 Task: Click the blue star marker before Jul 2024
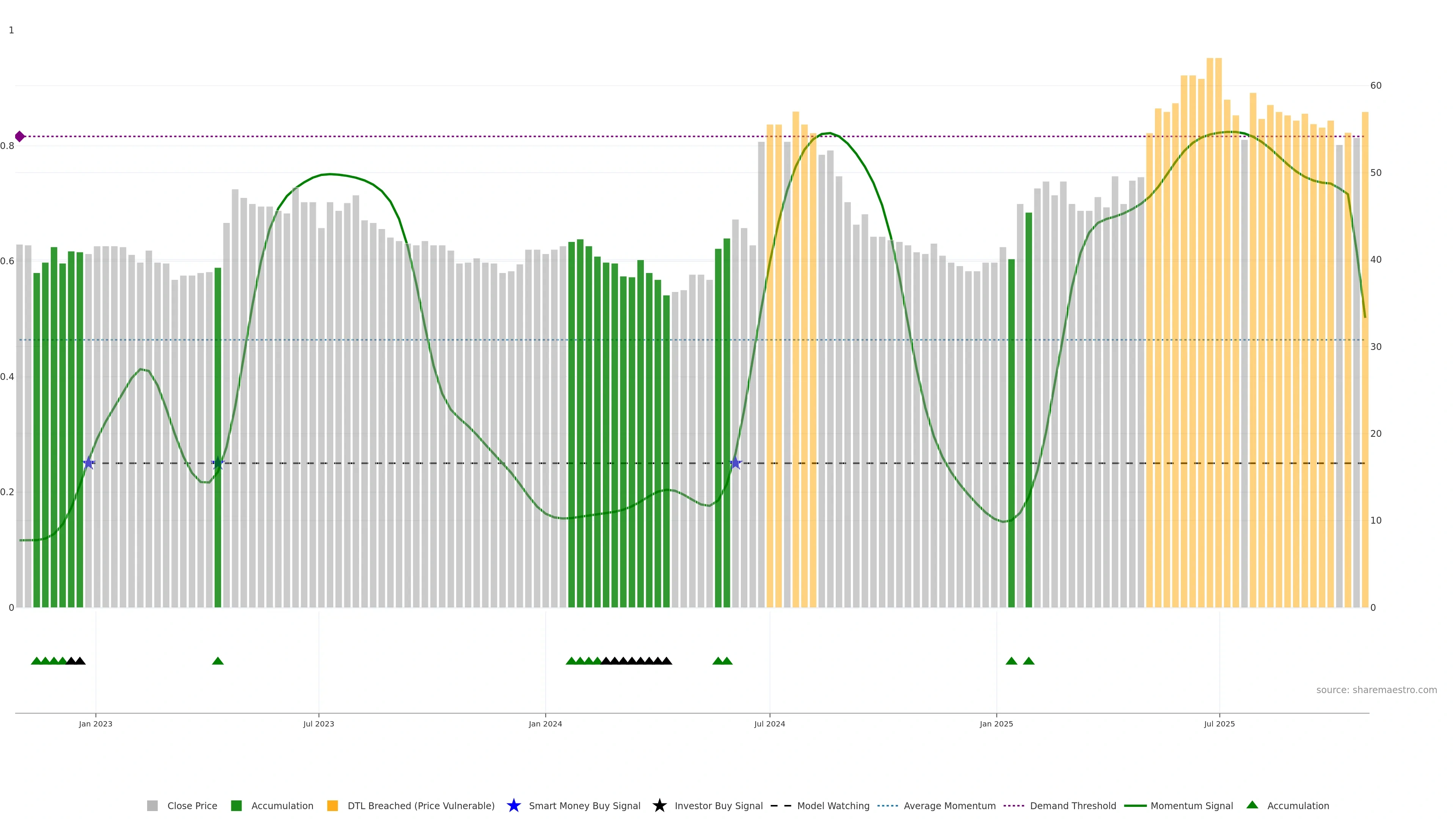tap(735, 463)
